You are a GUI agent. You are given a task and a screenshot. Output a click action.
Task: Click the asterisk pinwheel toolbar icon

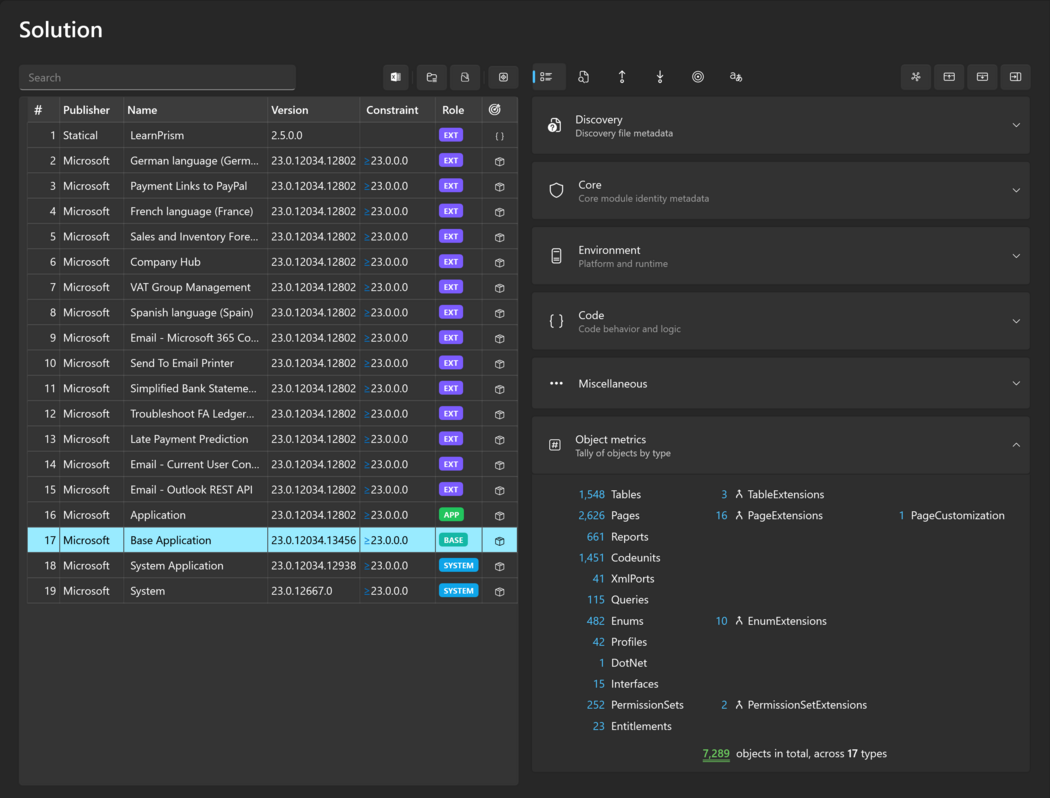pyautogui.click(x=915, y=77)
